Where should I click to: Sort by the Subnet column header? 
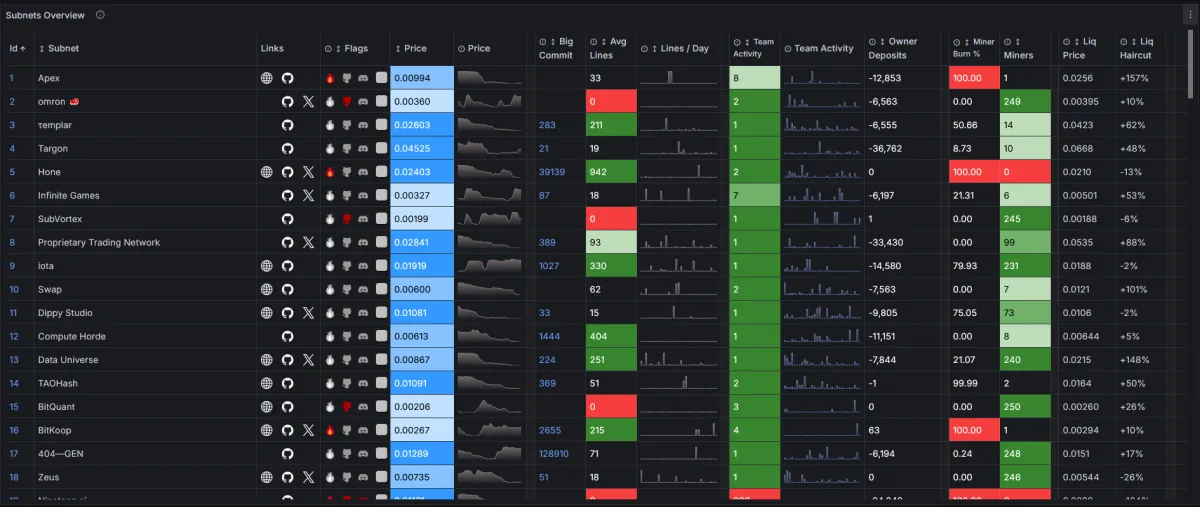(x=59, y=48)
